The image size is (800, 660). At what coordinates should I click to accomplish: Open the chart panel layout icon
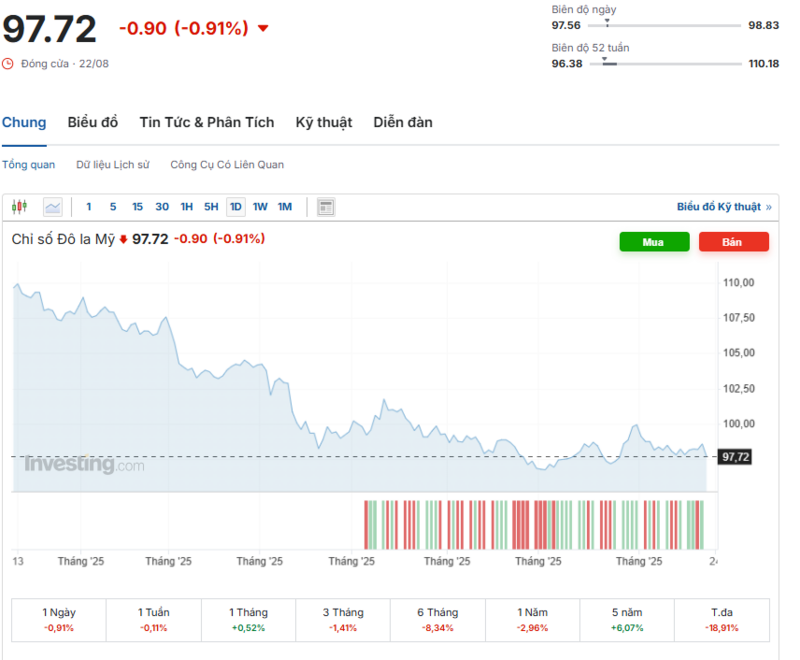tap(325, 206)
